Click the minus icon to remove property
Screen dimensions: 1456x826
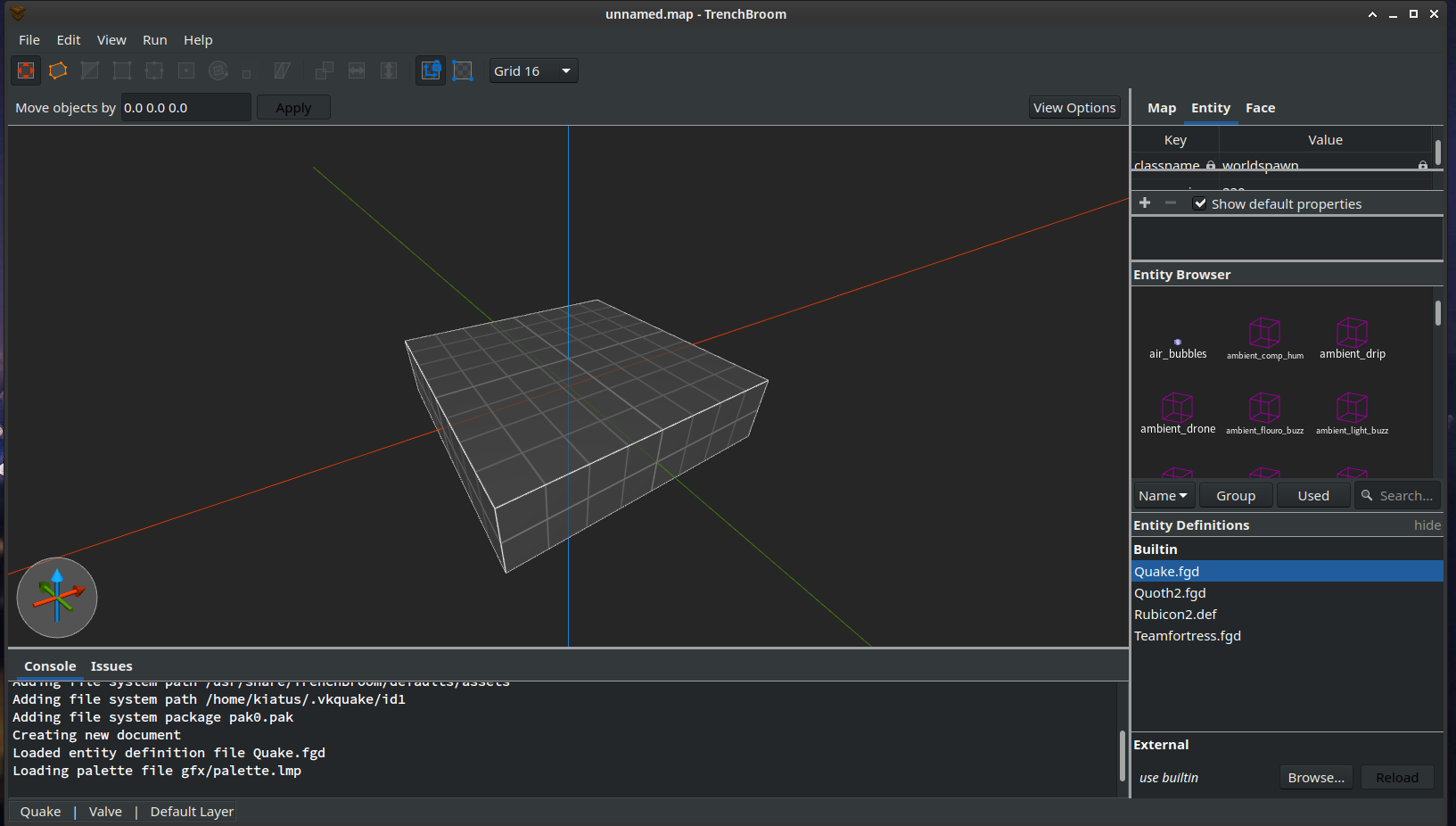click(1171, 203)
